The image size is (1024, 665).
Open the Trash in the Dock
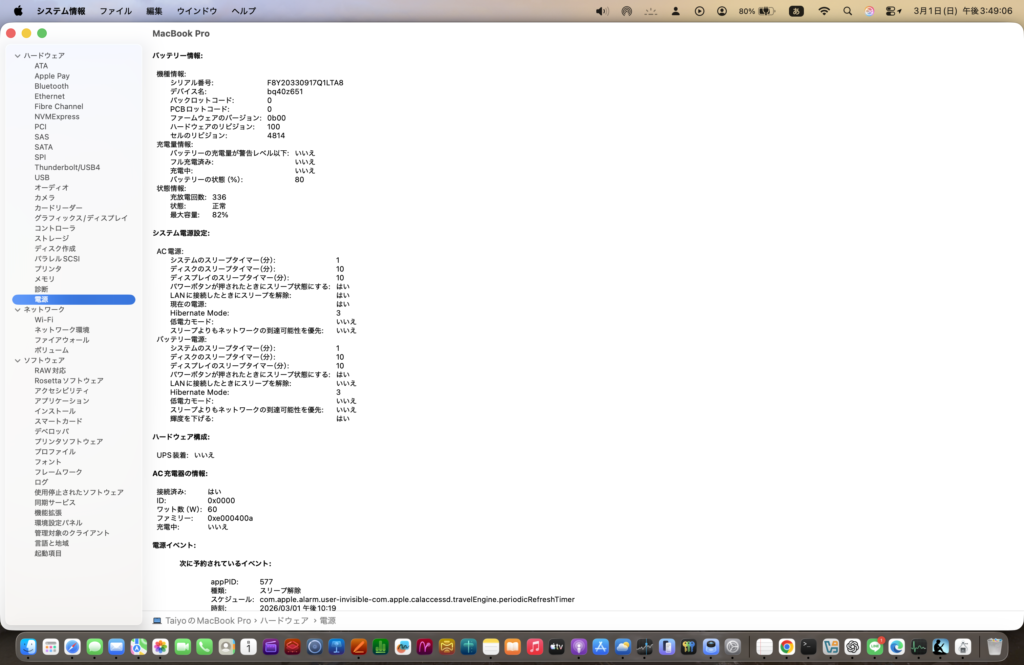click(x=994, y=647)
